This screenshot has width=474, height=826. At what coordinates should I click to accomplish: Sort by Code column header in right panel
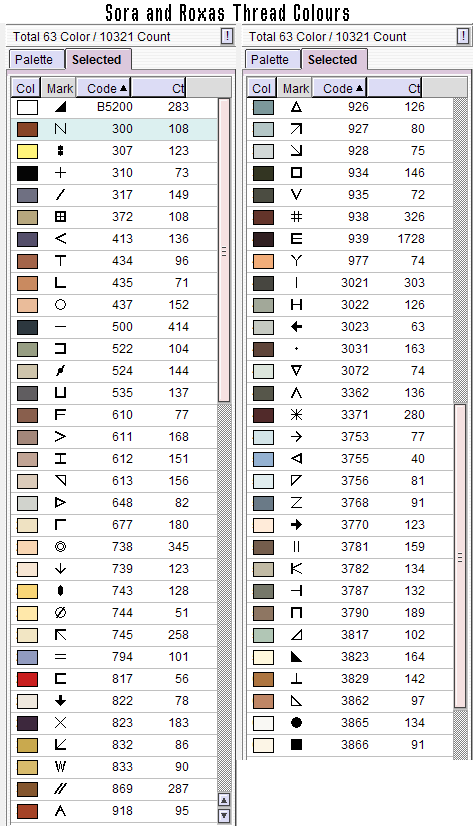pos(340,88)
